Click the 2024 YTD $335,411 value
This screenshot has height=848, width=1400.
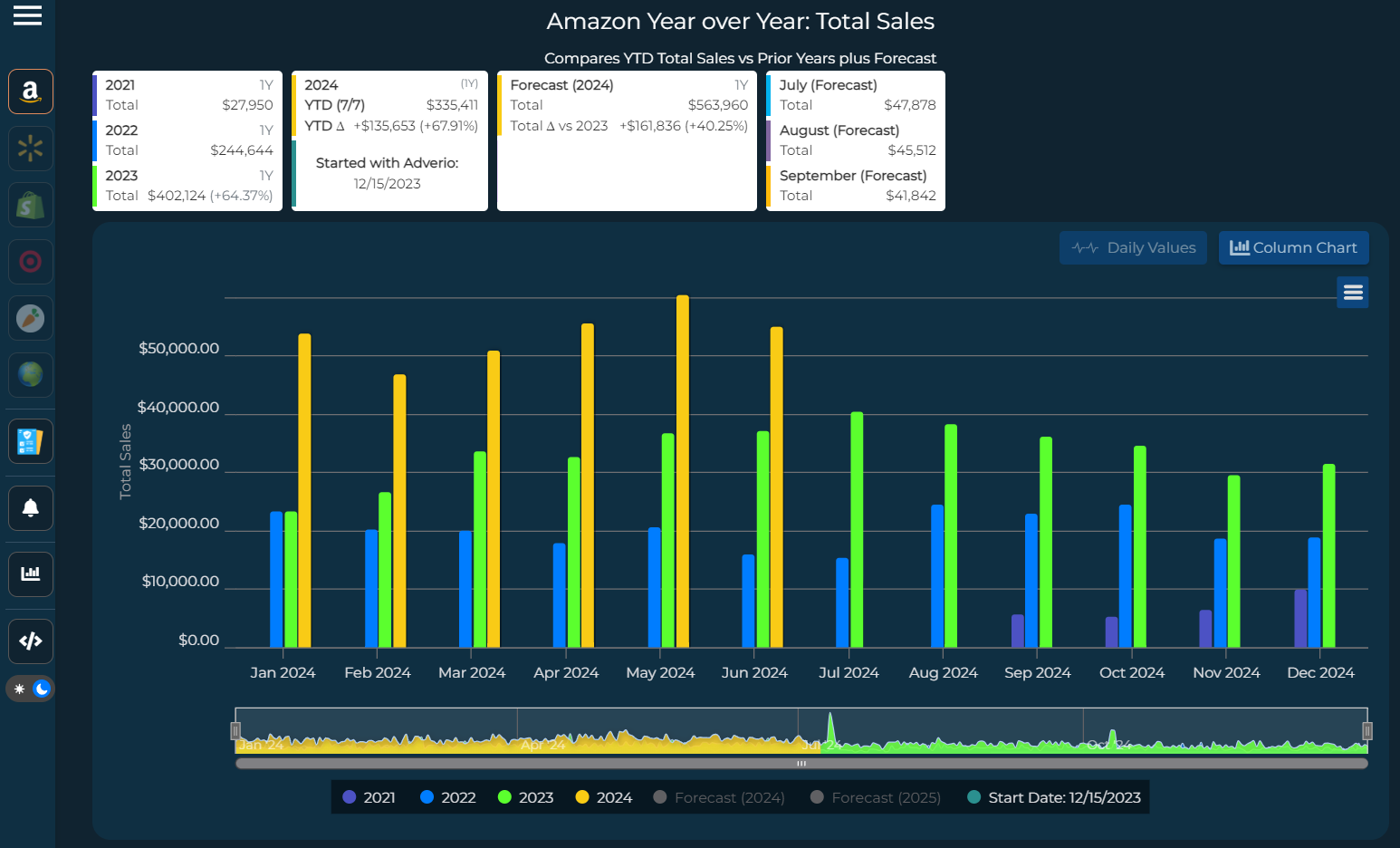[452, 105]
